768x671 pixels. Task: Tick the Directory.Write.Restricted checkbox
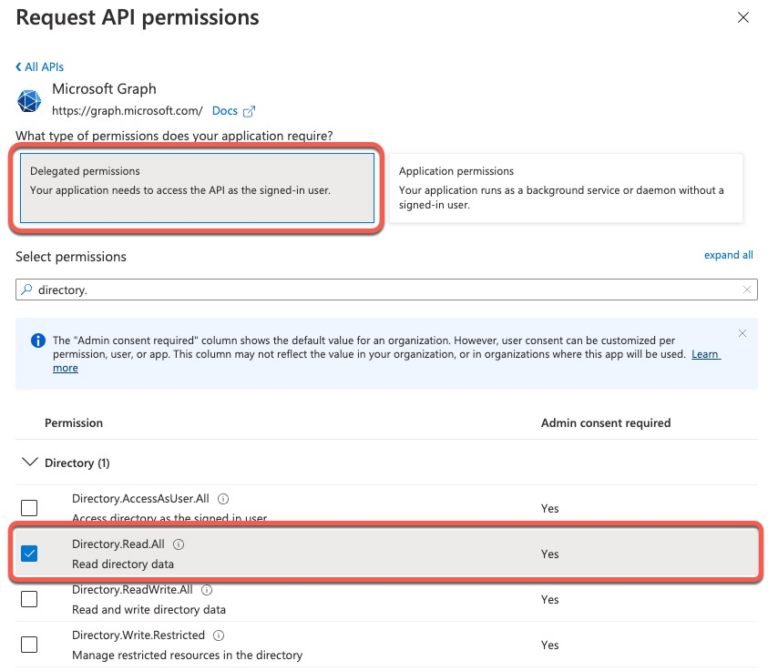pyautogui.click(x=29, y=645)
